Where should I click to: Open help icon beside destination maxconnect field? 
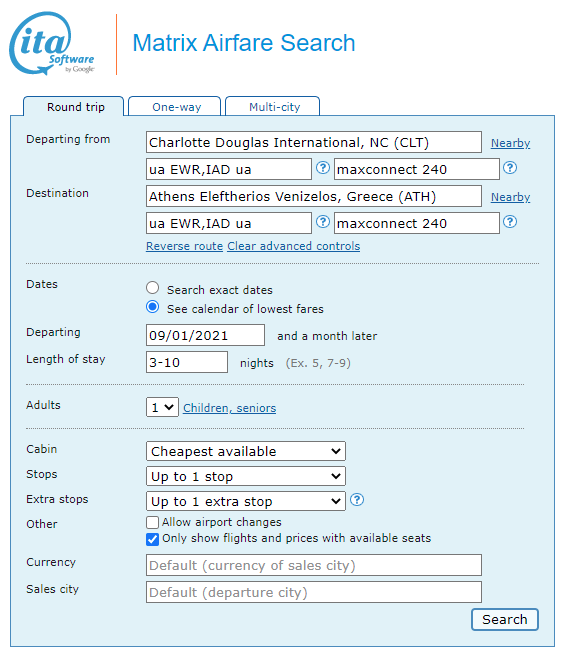pos(510,222)
